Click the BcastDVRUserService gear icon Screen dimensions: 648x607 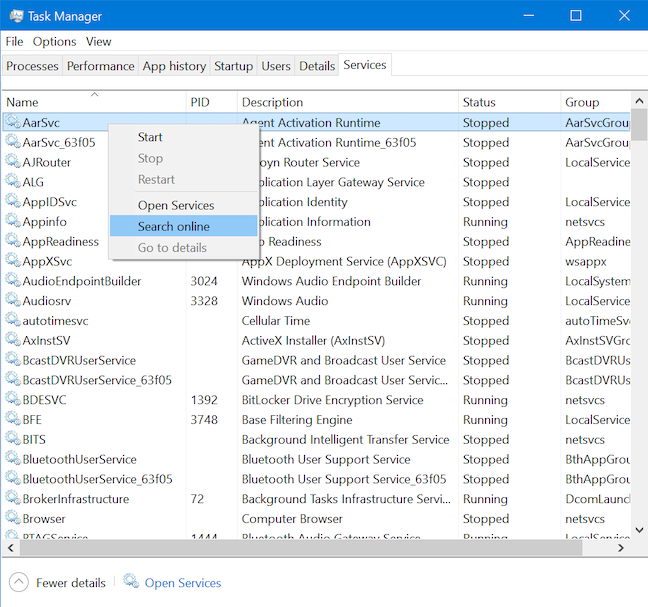point(13,360)
